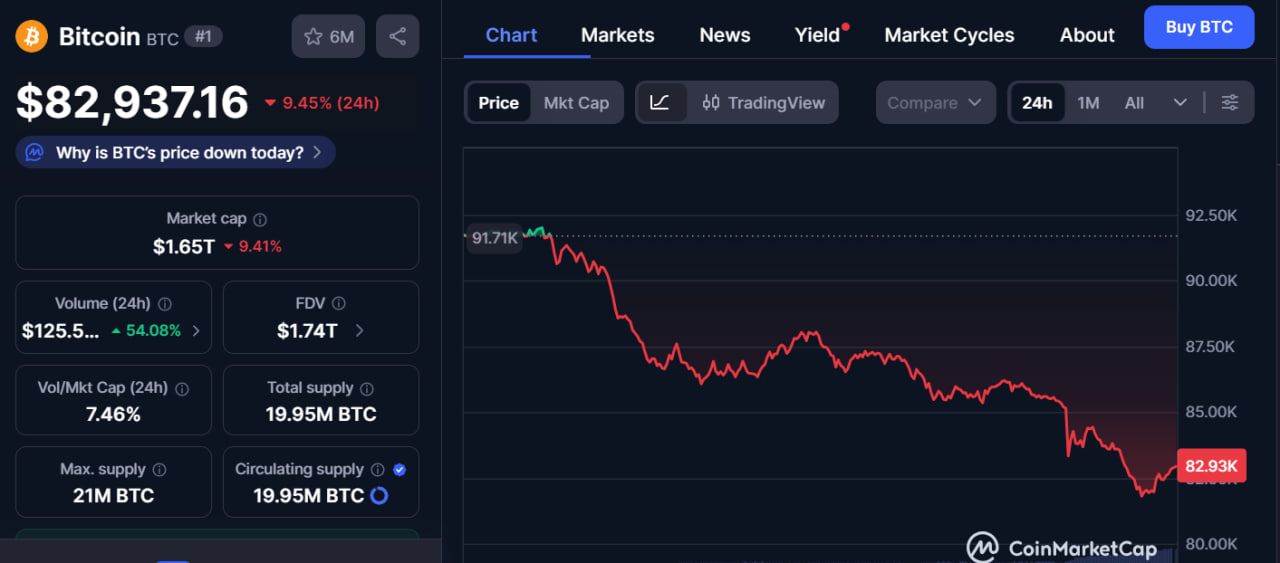The width and height of the screenshot is (1280, 563).
Task: Expand FDV details chevron
Action: pyautogui.click(x=359, y=331)
